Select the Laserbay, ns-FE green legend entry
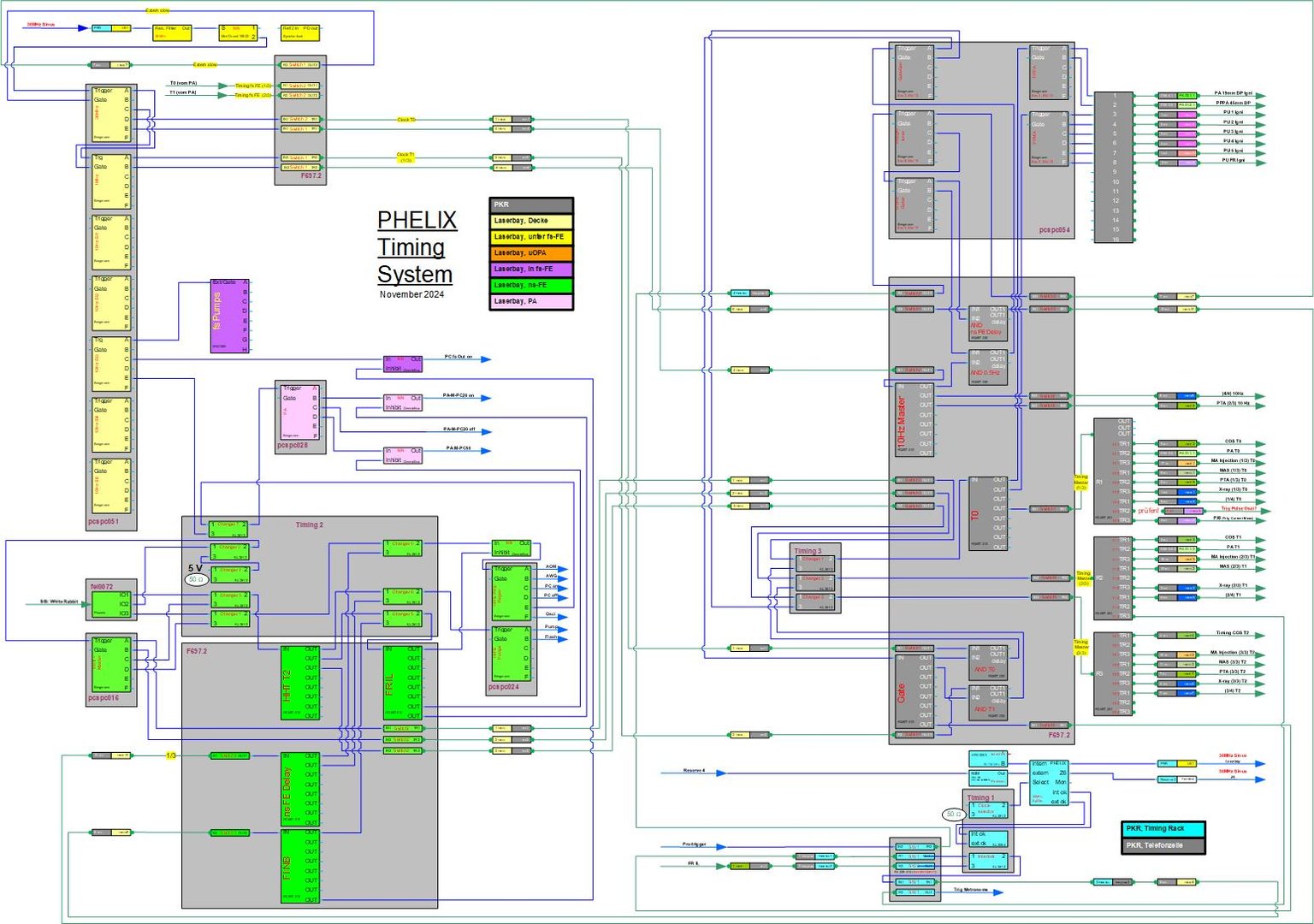1314x924 pixels. click(x=530, y=285)
